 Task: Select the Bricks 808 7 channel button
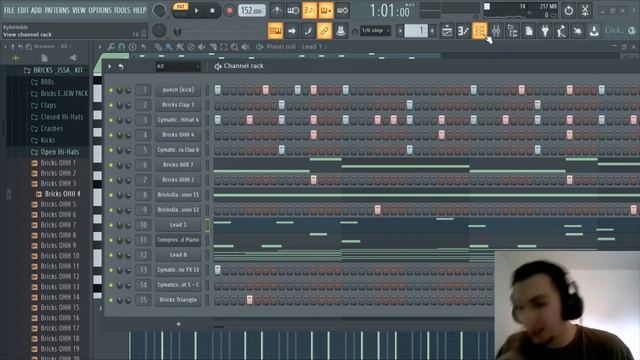tap(178, 165)
